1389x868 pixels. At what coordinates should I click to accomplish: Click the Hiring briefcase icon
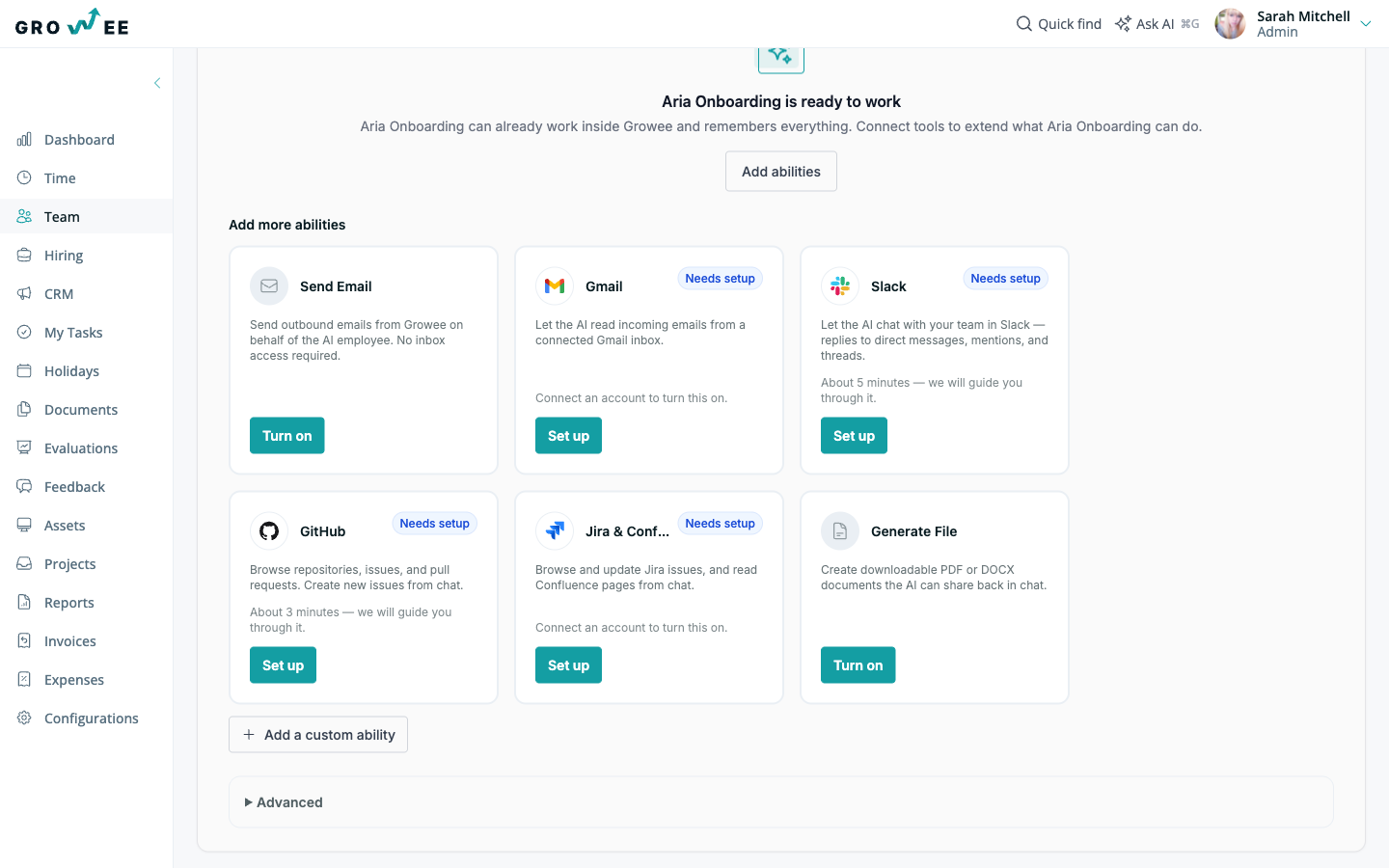click(24, 255)
